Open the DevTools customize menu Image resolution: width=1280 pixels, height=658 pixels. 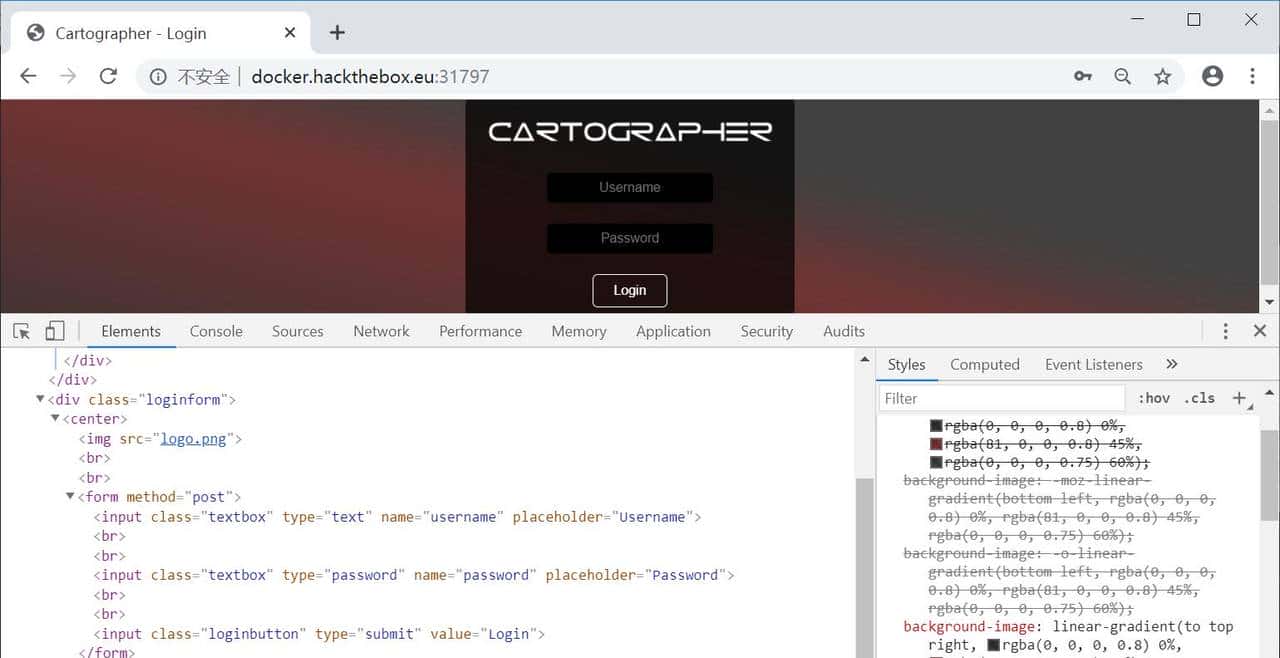point(1225,330)
